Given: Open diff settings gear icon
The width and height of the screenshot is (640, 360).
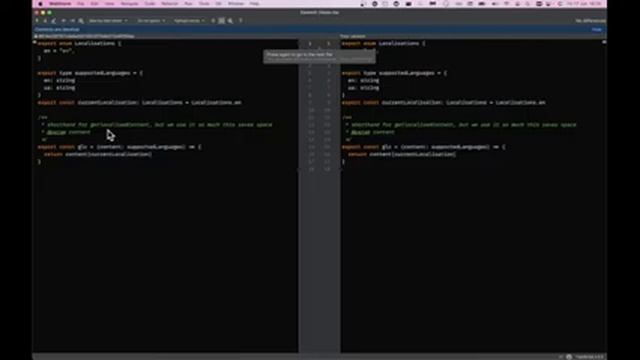Looking at the screenshot, I should click(231, 20).
